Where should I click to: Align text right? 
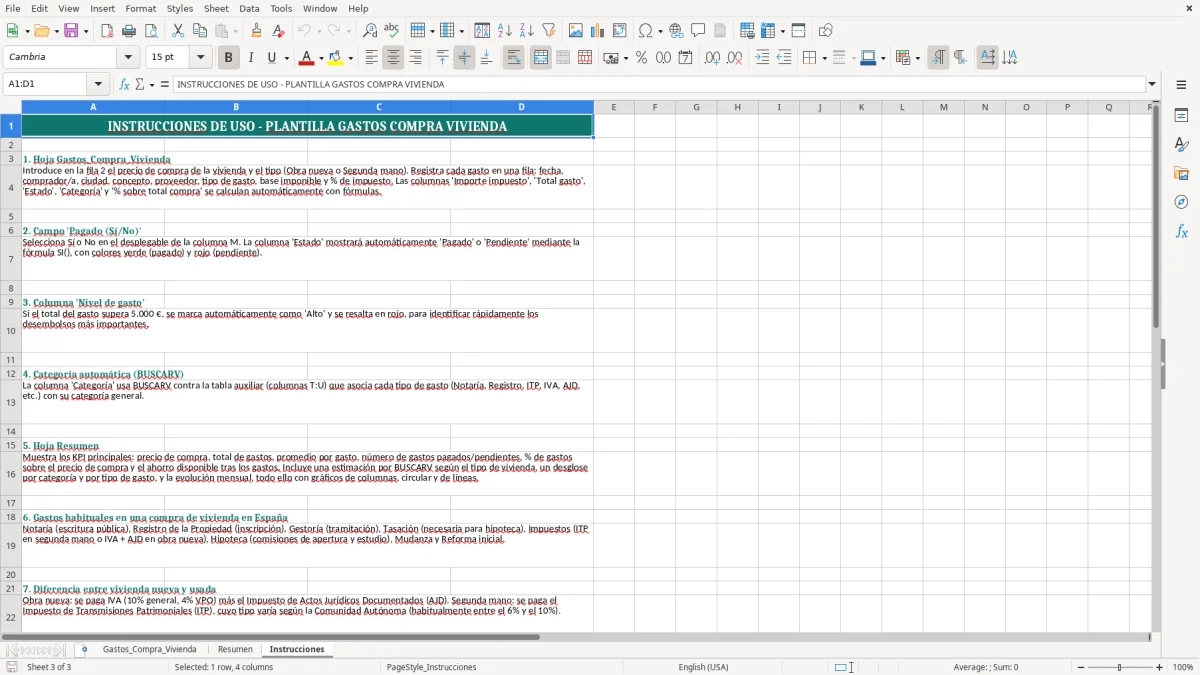pyautogui.click(x=415, y=58)
